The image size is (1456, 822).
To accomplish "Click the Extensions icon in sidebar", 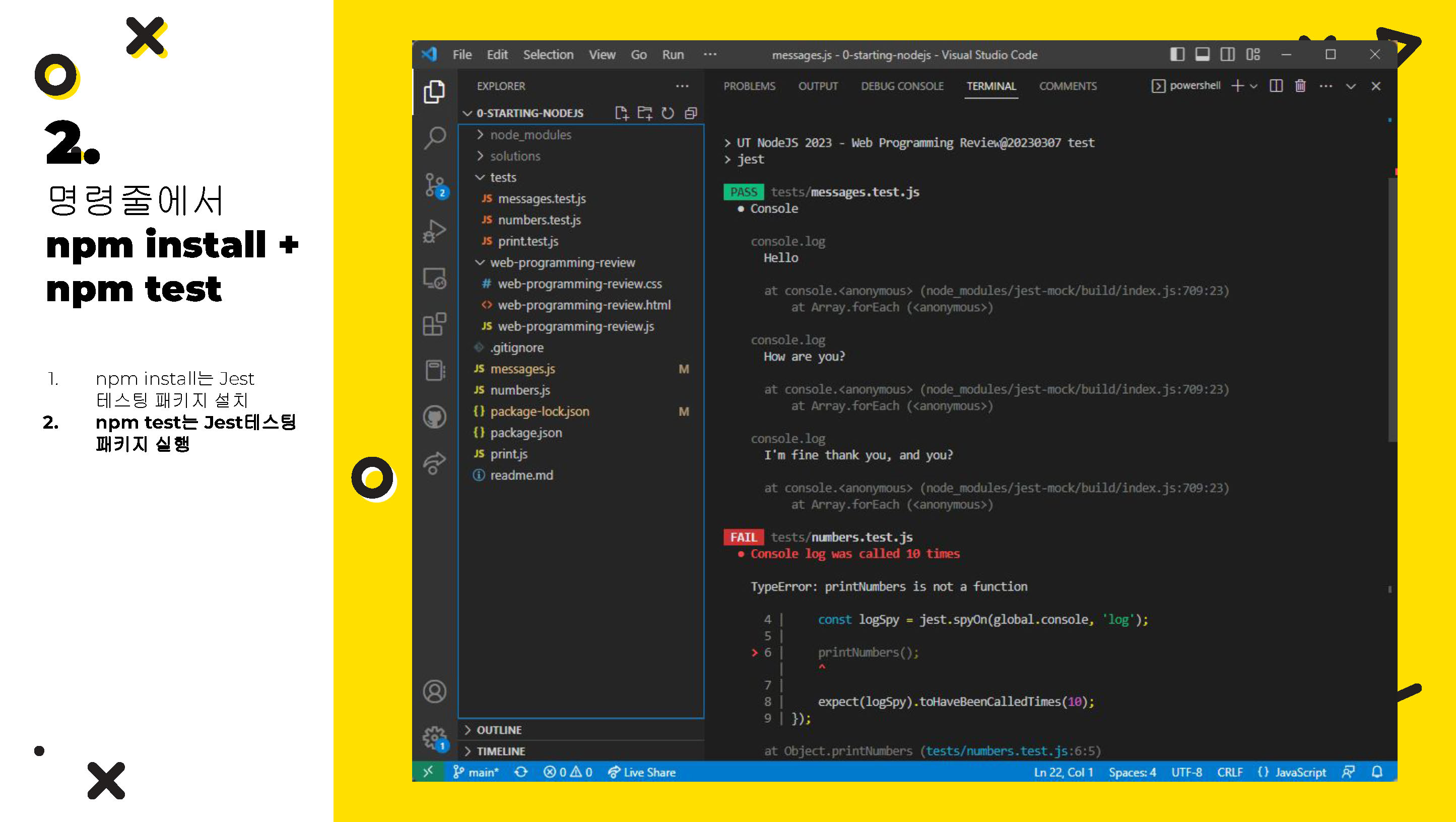I will coord(436,323).
